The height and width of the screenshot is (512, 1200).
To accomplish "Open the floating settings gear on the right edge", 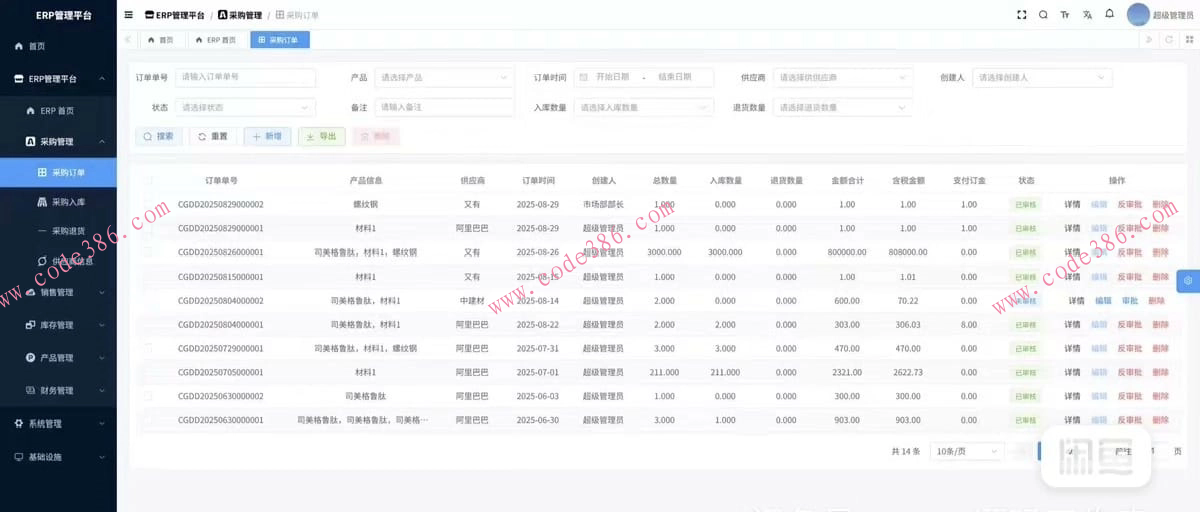I will (1188, 281).
